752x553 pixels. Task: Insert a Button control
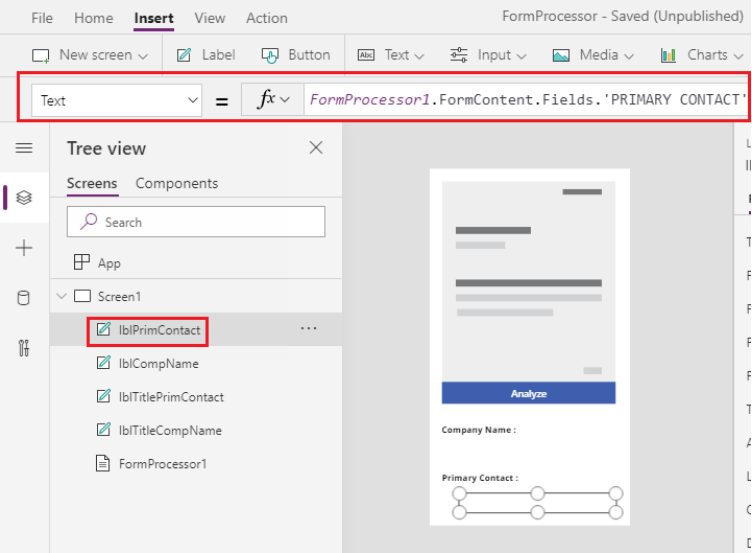click(x=296, y=55)
